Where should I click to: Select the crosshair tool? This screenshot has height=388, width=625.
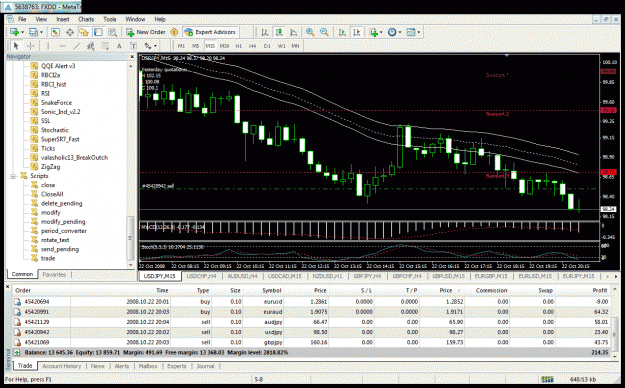tap(31, 46)
